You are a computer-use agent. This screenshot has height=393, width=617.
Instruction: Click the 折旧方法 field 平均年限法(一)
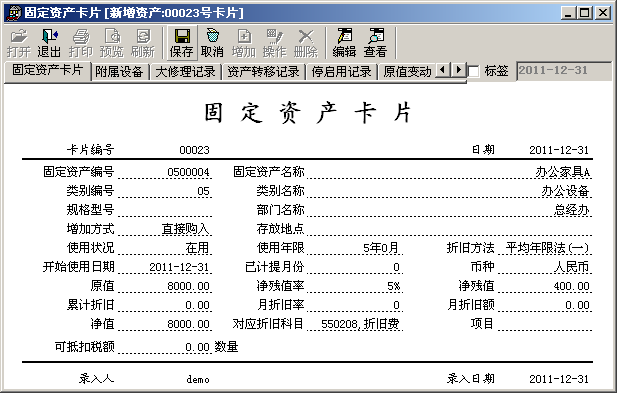click(x=545, y=248)
